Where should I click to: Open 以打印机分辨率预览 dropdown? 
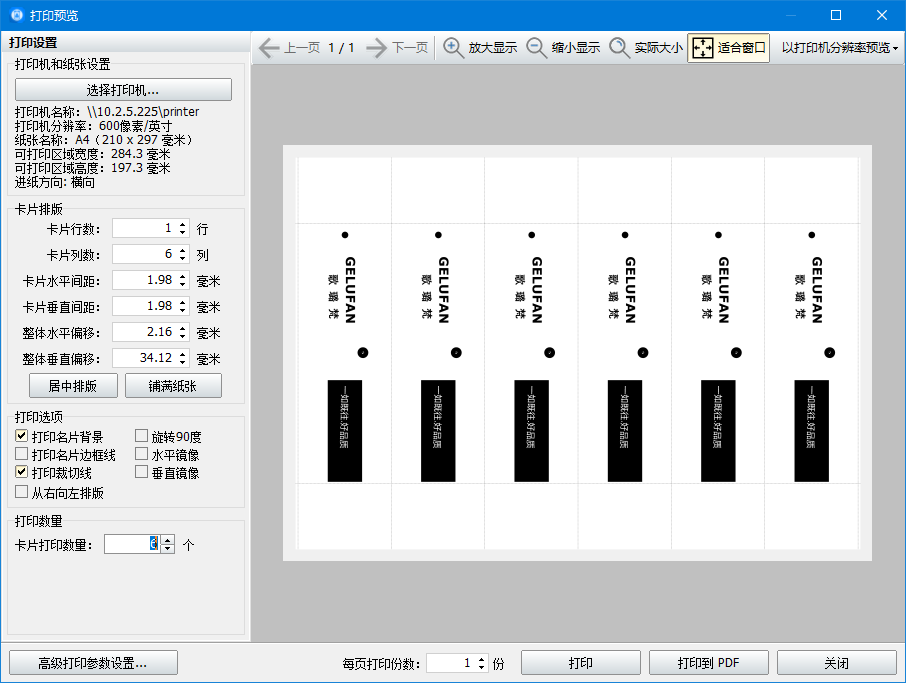coord(839,47)
